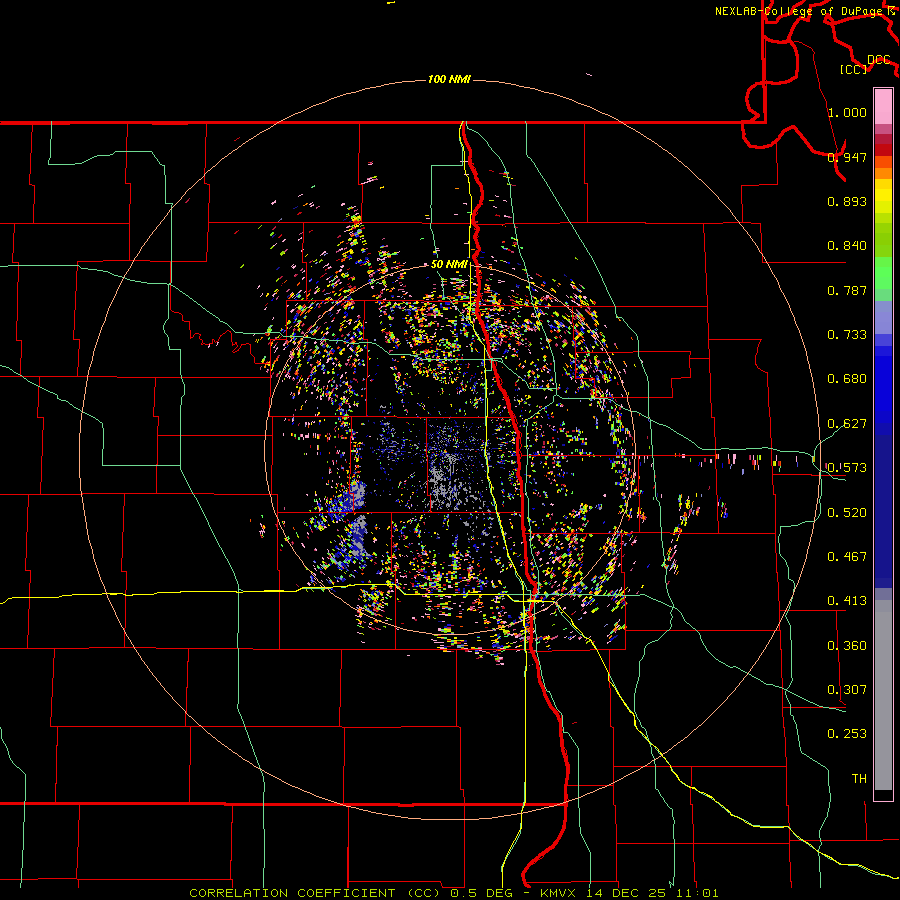Click the 100 NMI range ring label

[x=449, y=79]
